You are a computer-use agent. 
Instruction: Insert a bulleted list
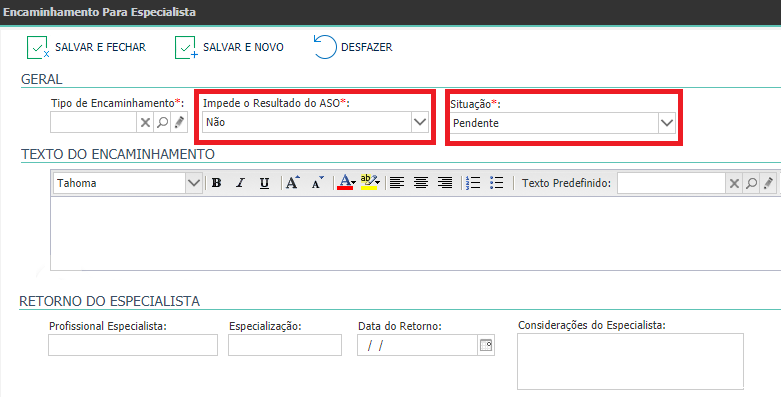[497, 183]
